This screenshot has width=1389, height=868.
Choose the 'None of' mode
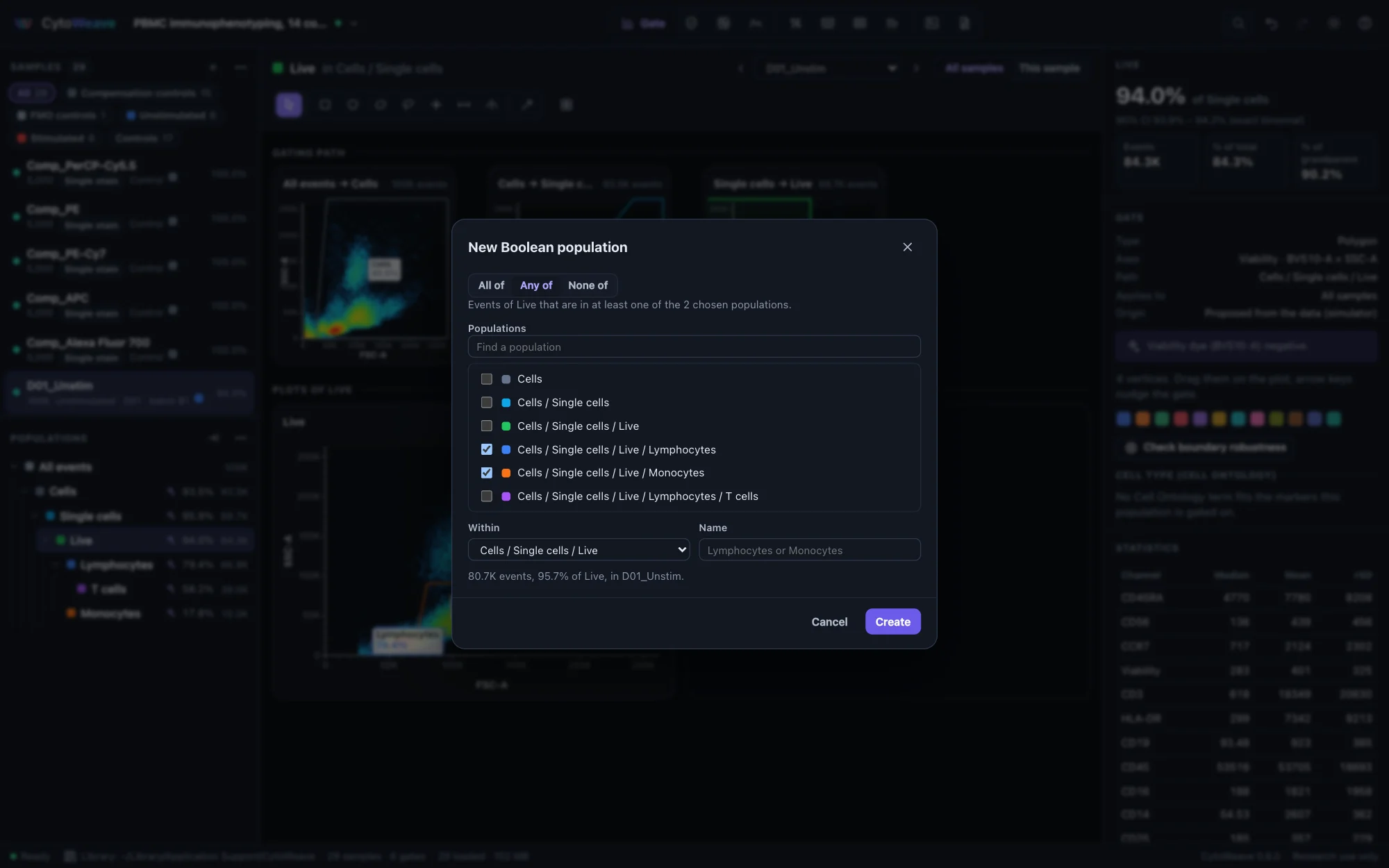[588, 285]
